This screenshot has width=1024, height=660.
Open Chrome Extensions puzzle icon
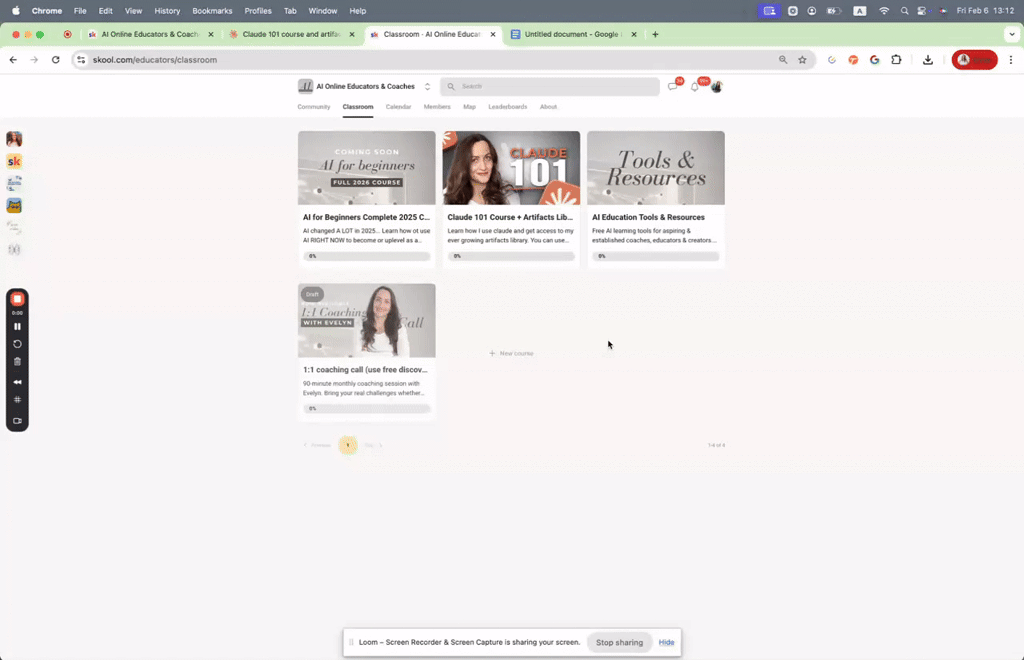point(896,59)
